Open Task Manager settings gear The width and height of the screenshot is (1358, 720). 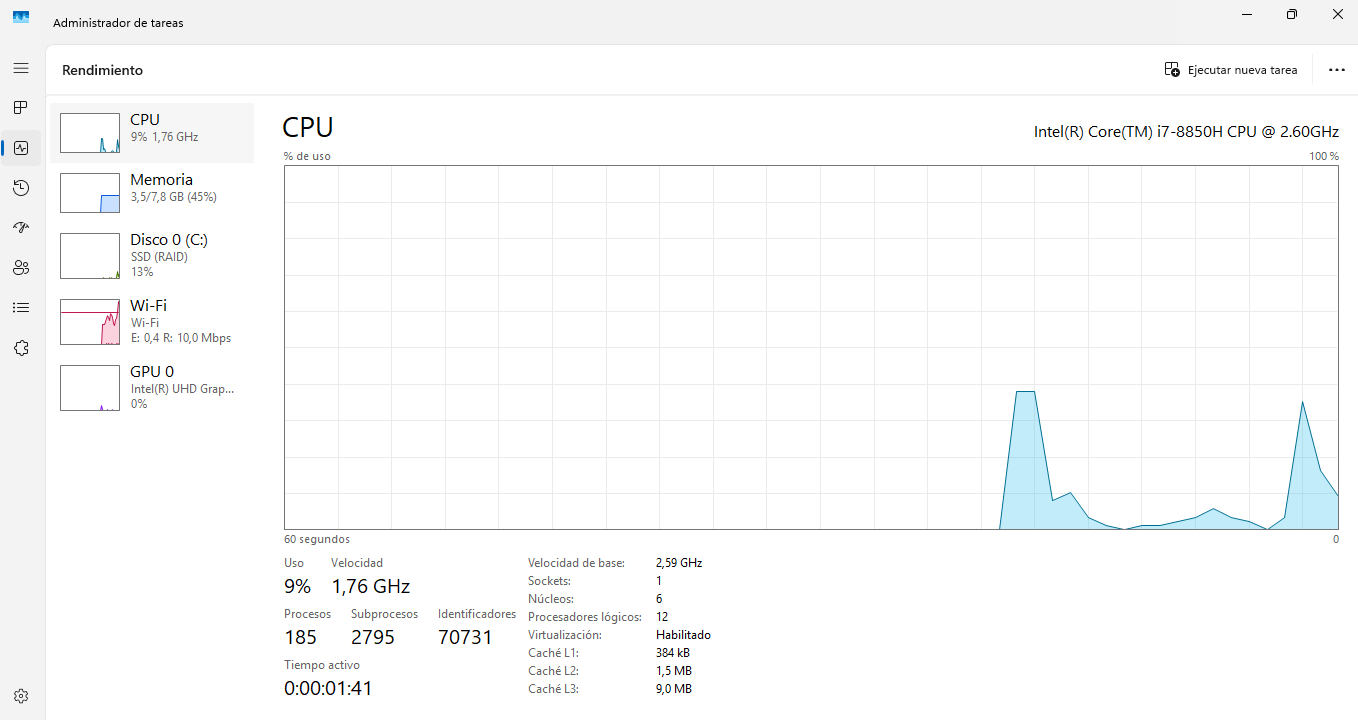click(x=21, y=696)
